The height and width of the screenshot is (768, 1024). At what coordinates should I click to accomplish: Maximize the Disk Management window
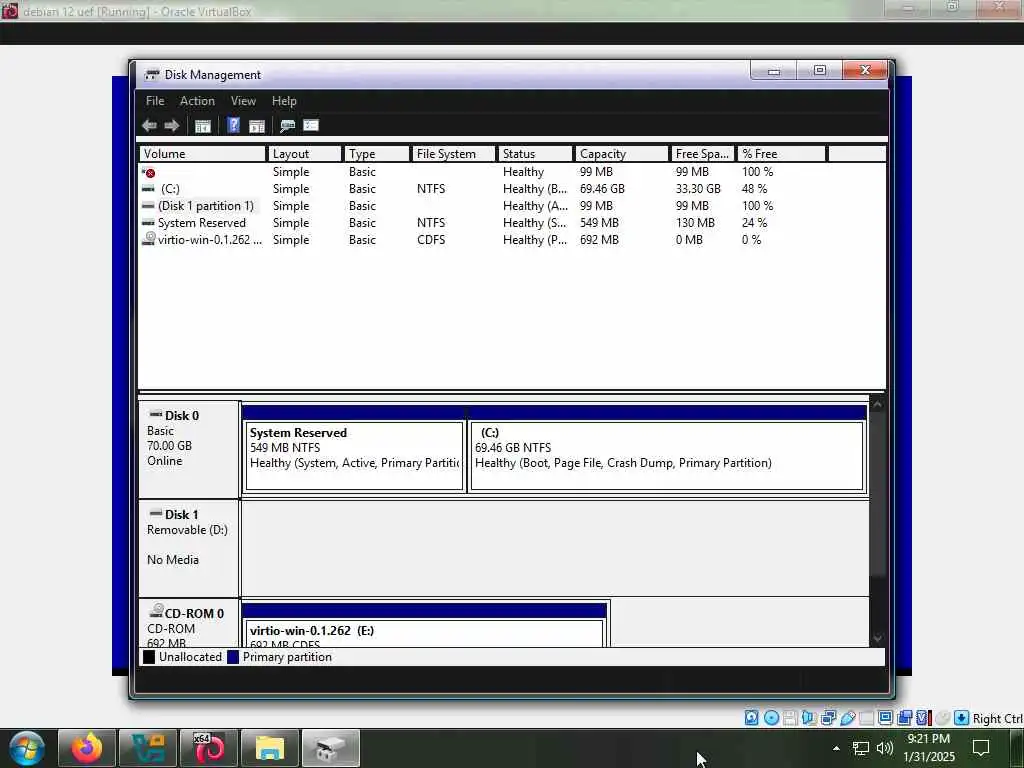820,70
